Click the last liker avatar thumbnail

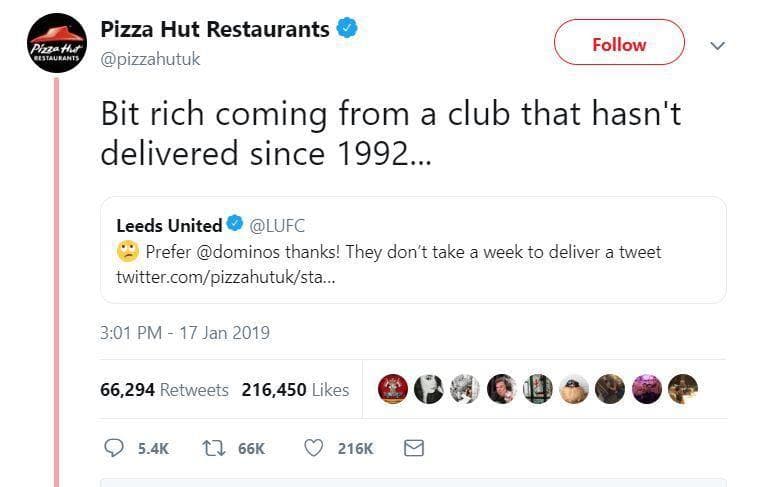[x=682, y=389]
